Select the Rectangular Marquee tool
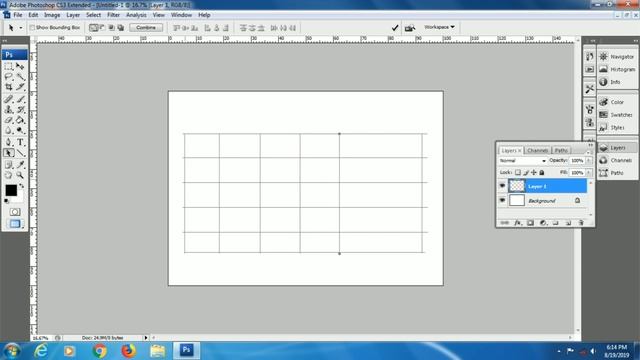 [x=9, y=66]
